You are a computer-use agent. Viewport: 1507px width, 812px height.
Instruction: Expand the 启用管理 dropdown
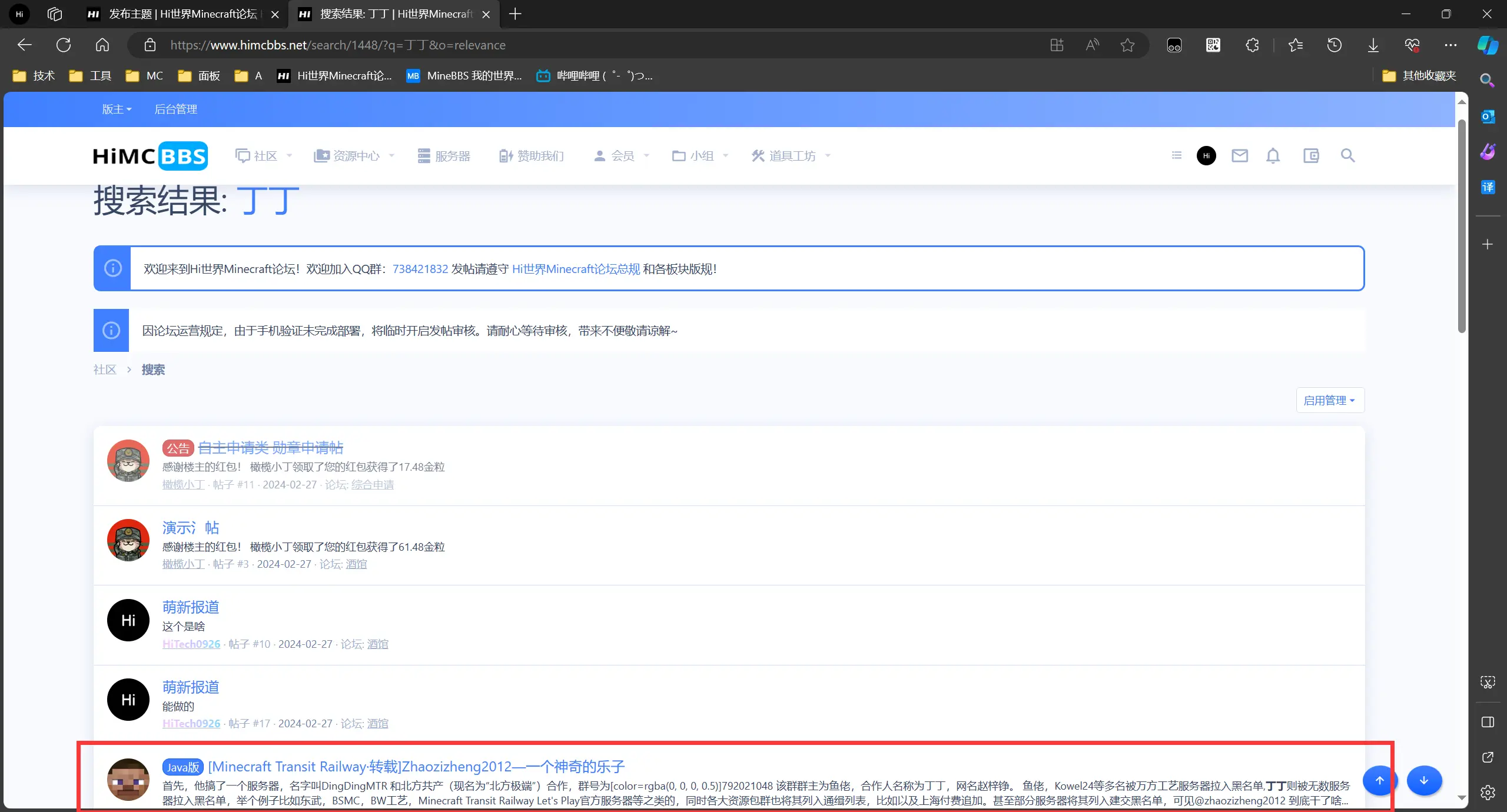coord(1330,401)
